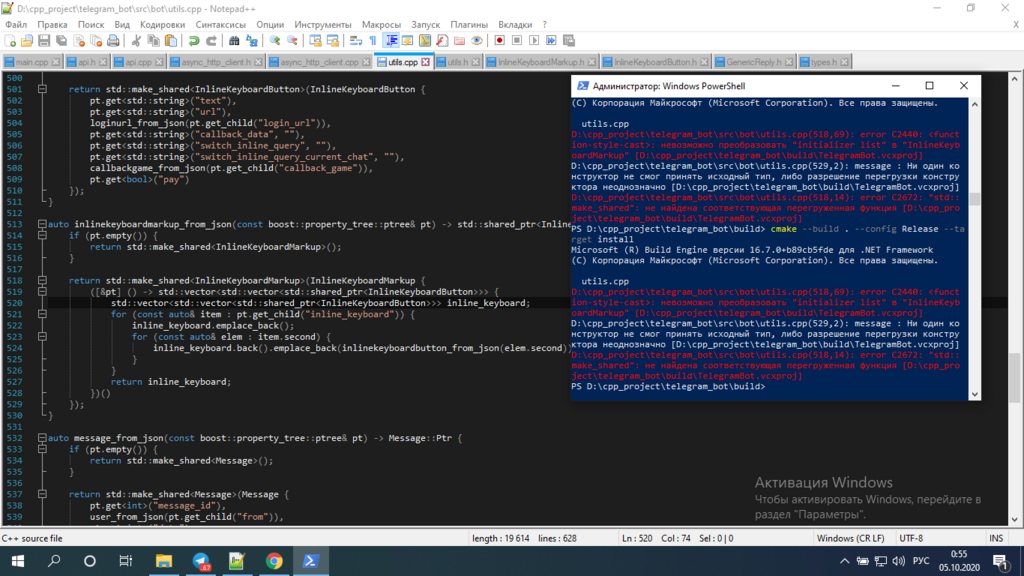Collapse function fold at line 513
This screenshot has height=576, width=1024.
(42, 224)
